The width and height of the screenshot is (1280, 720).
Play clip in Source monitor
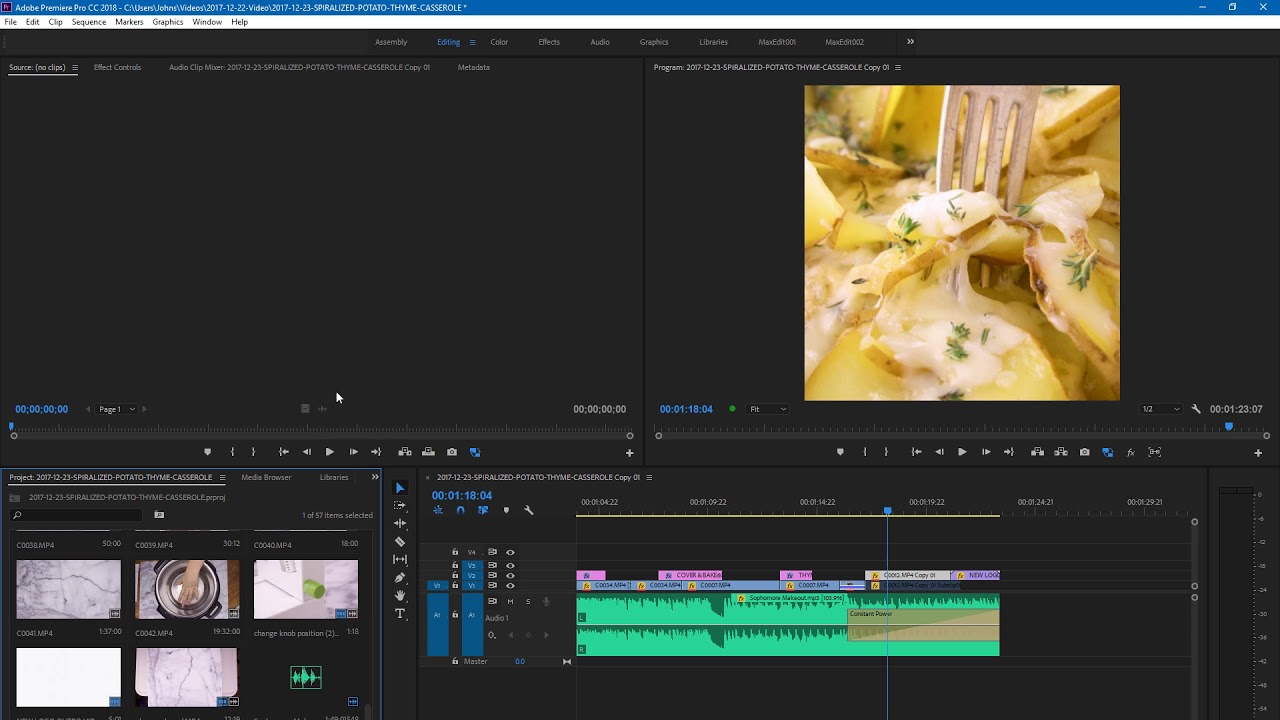[x=329, y=452]
